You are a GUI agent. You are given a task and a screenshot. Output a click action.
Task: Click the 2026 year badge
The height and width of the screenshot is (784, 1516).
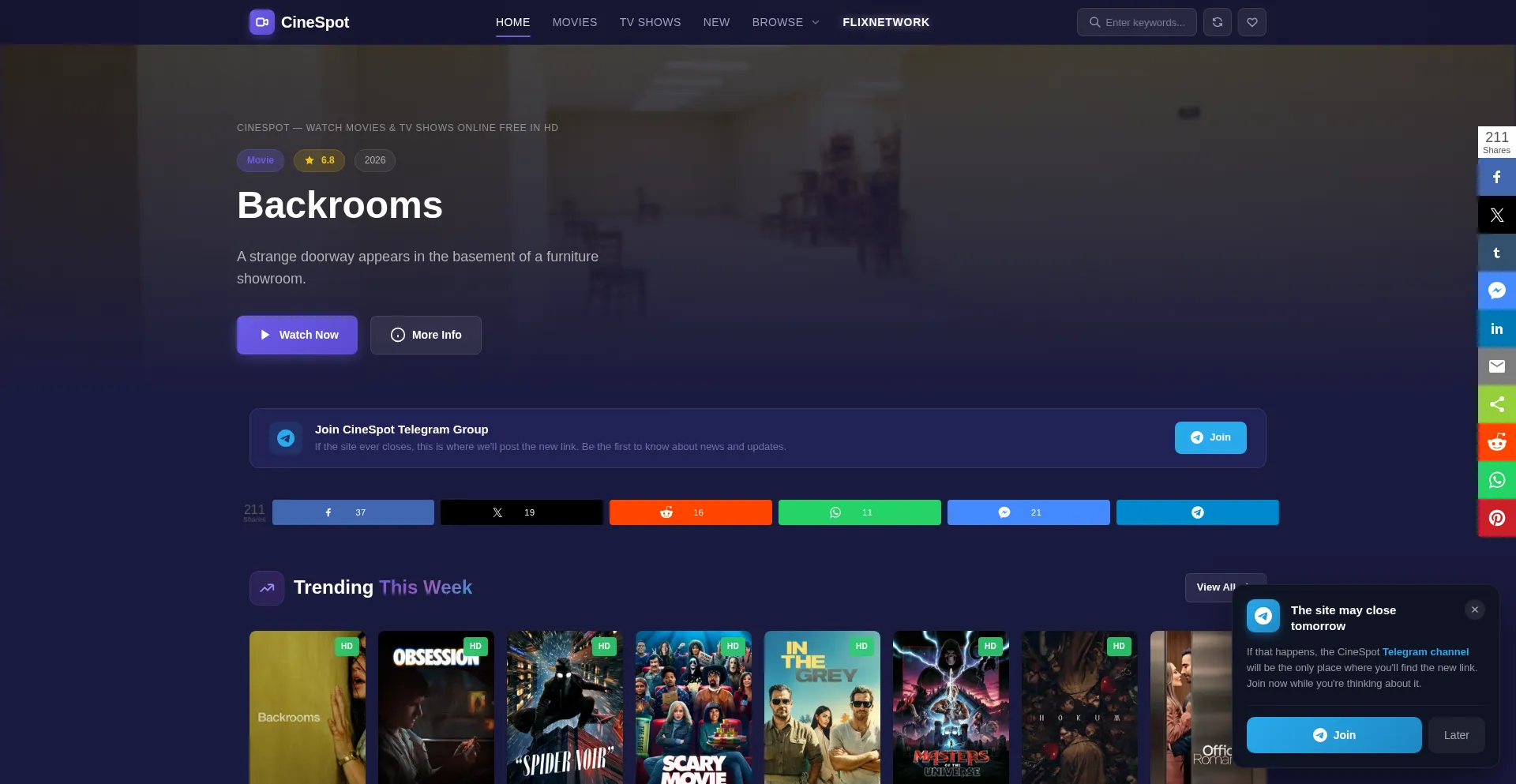[375, 160]
